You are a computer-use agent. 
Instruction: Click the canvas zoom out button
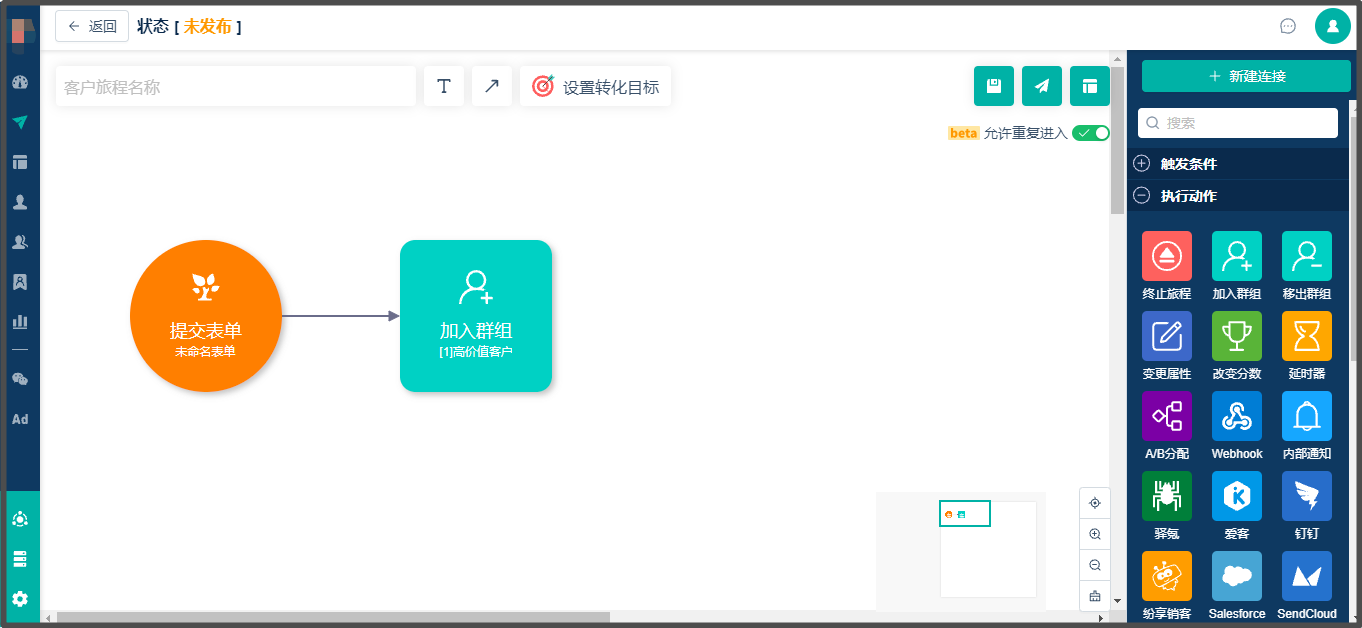[1095, 565]
